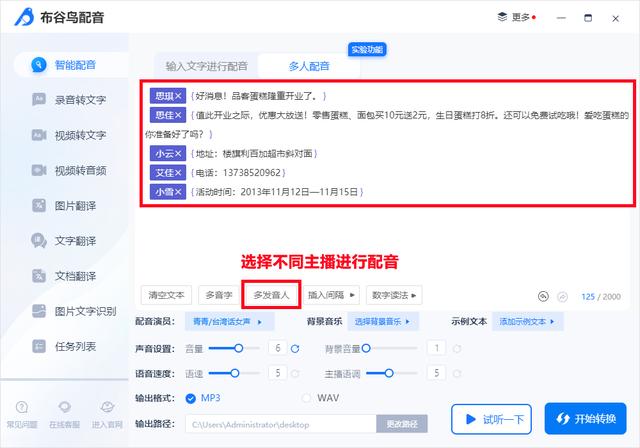Click the 任务列表 sidebar icon
The height and width of the screenshot is (448, 640).
click(x=39, y=346)
